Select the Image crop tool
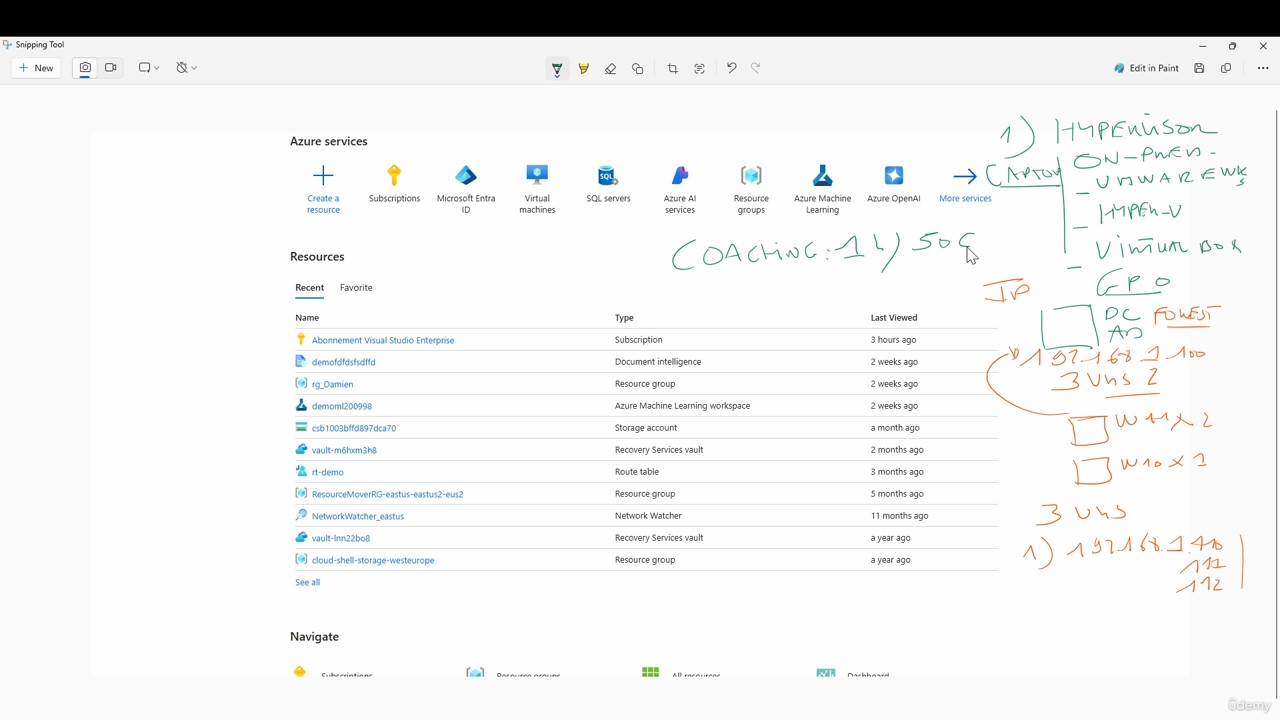The image size is (1280, 720). (672, 69)
